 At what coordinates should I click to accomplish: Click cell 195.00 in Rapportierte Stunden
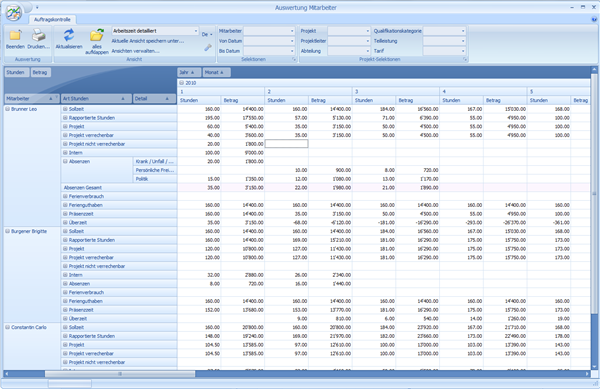(x=199, y=118)
